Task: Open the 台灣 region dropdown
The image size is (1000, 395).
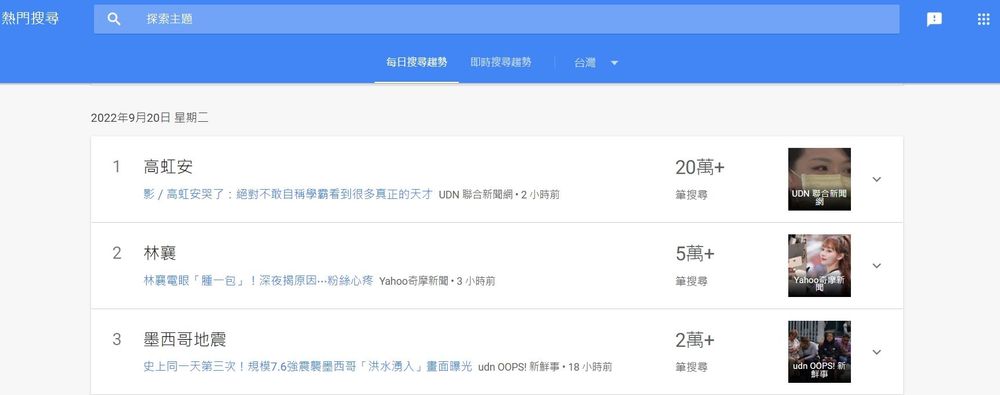Action: 596,63
